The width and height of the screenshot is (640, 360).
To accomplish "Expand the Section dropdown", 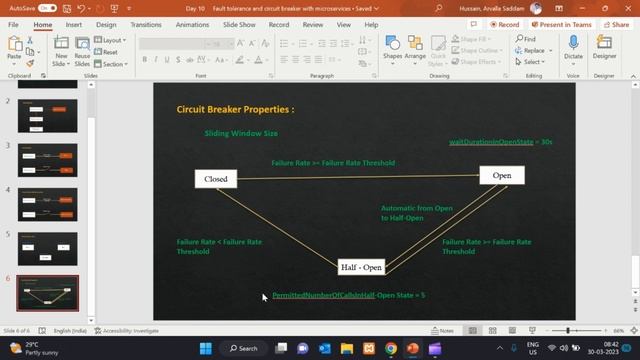I will coord(111,64).
